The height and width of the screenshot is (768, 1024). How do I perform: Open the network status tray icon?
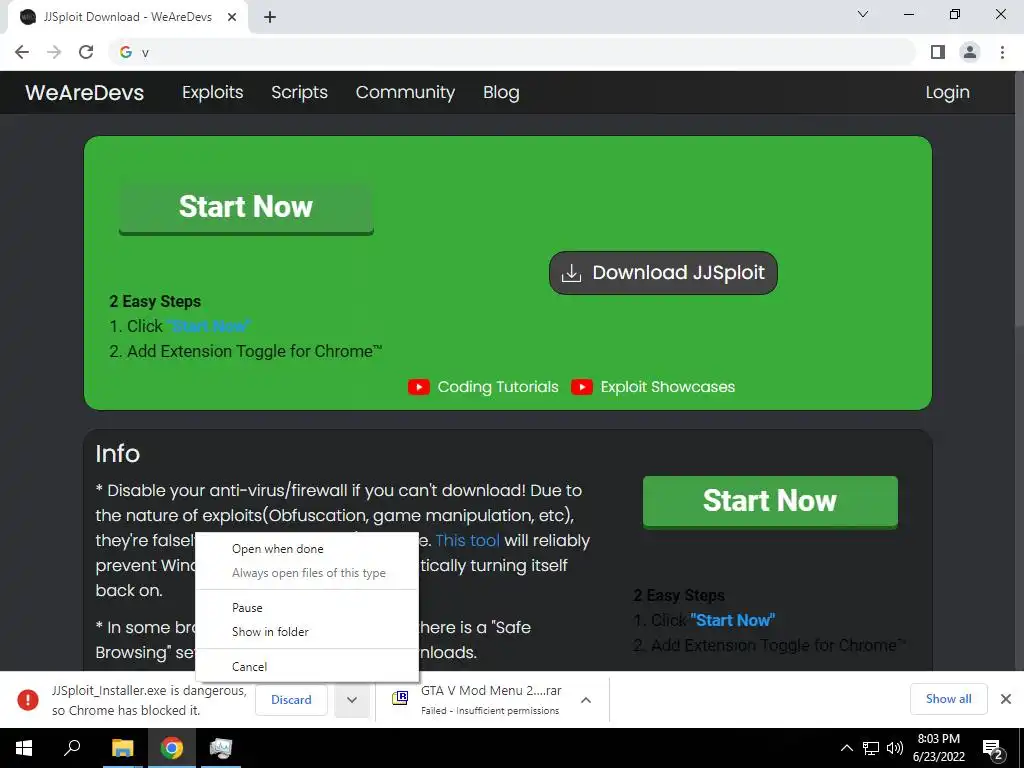tap(871, 748)
